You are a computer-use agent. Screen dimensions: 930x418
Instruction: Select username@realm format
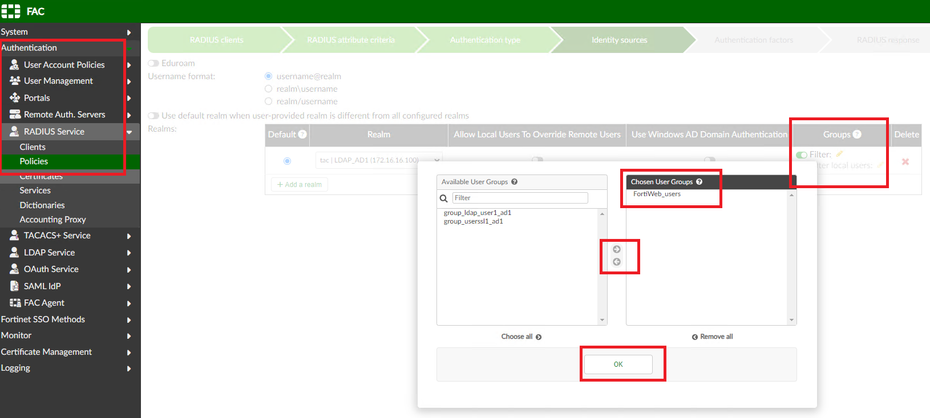[x=269, y=76]
